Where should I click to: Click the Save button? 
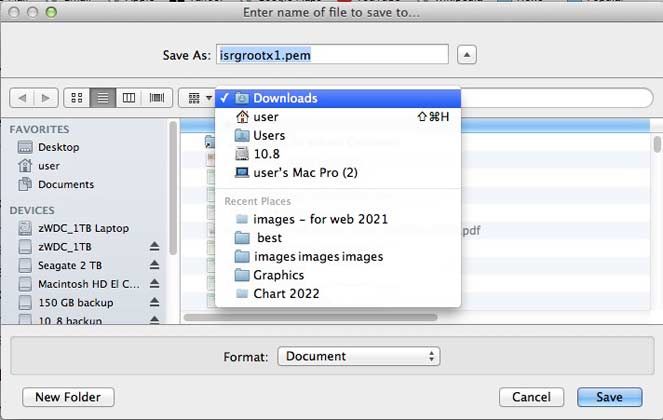tap(609, 397)
